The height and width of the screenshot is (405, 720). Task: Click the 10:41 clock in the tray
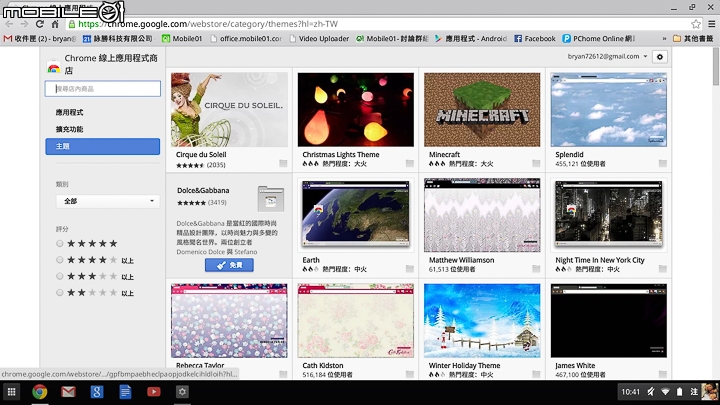[630, 392]
